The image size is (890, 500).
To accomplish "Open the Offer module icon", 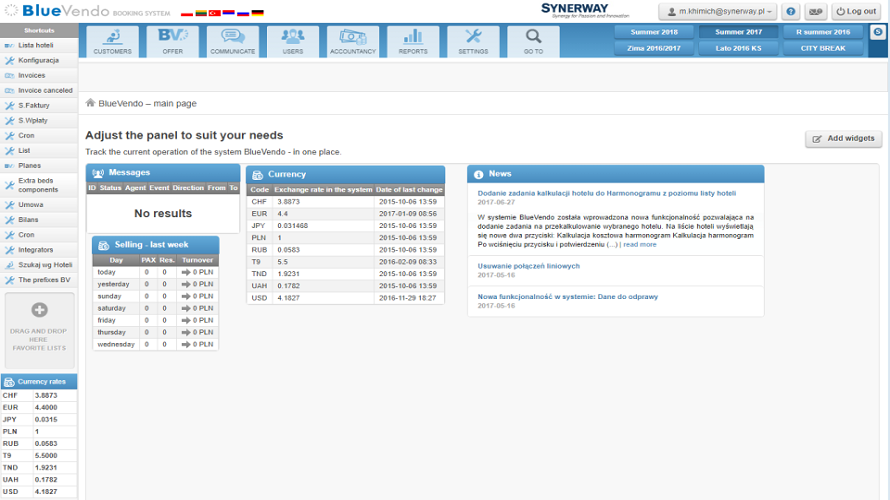I will pos(173,41).
